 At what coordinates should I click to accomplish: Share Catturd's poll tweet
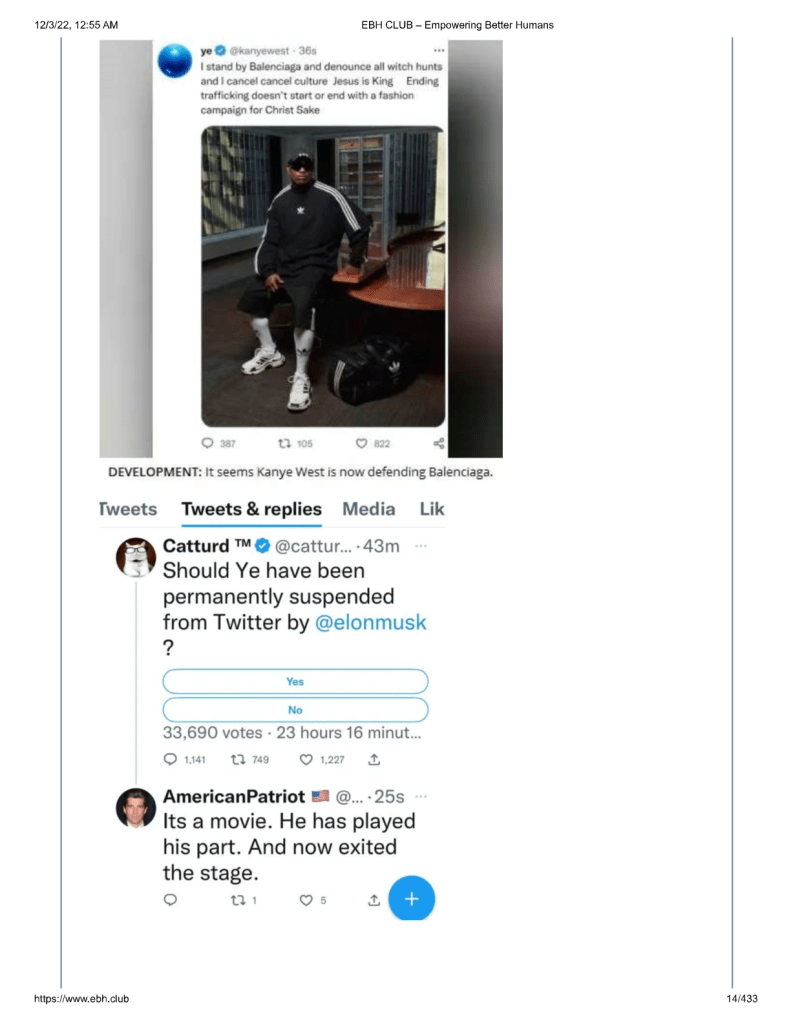point(374,759)
